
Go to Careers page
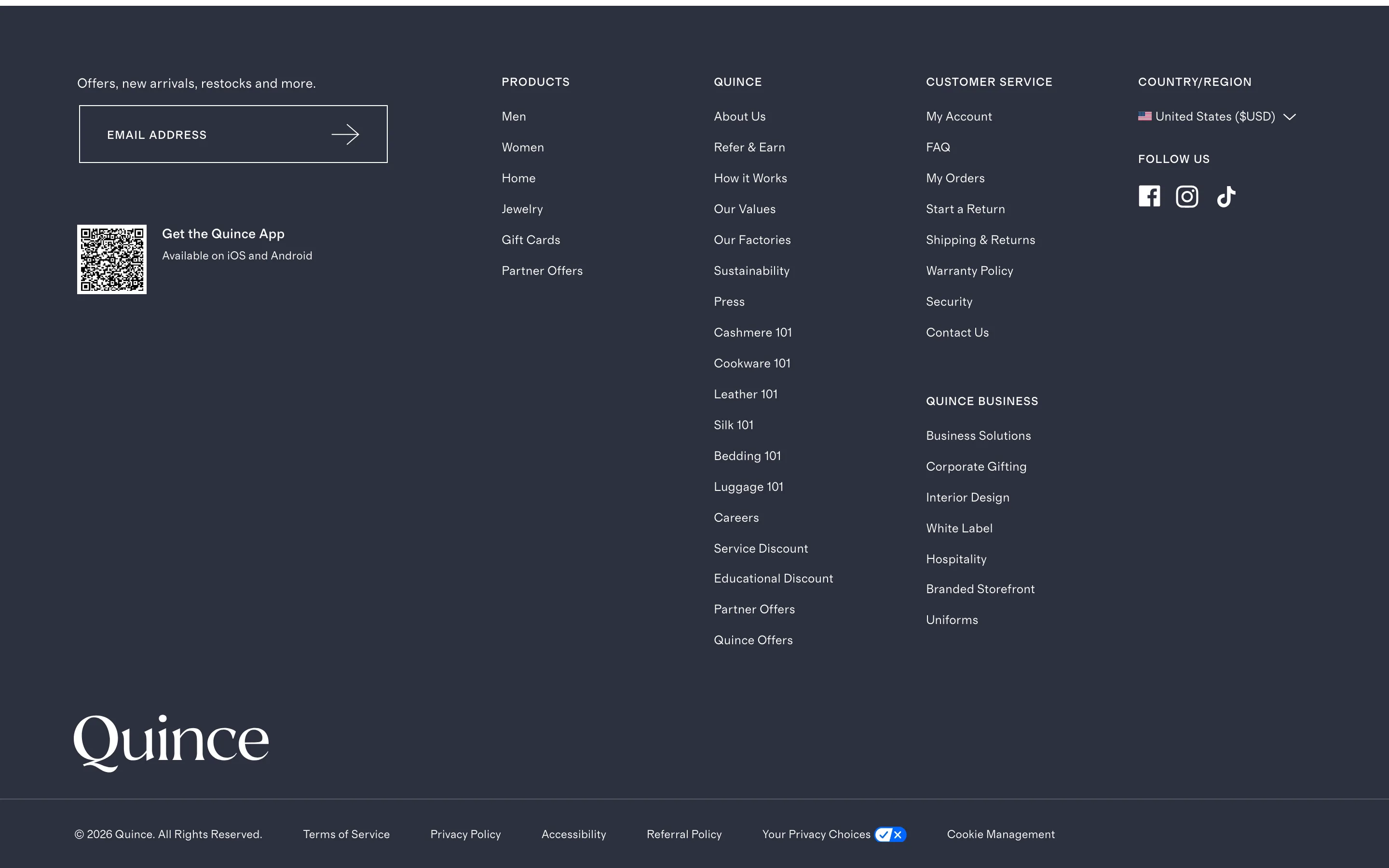click(736, 518)
